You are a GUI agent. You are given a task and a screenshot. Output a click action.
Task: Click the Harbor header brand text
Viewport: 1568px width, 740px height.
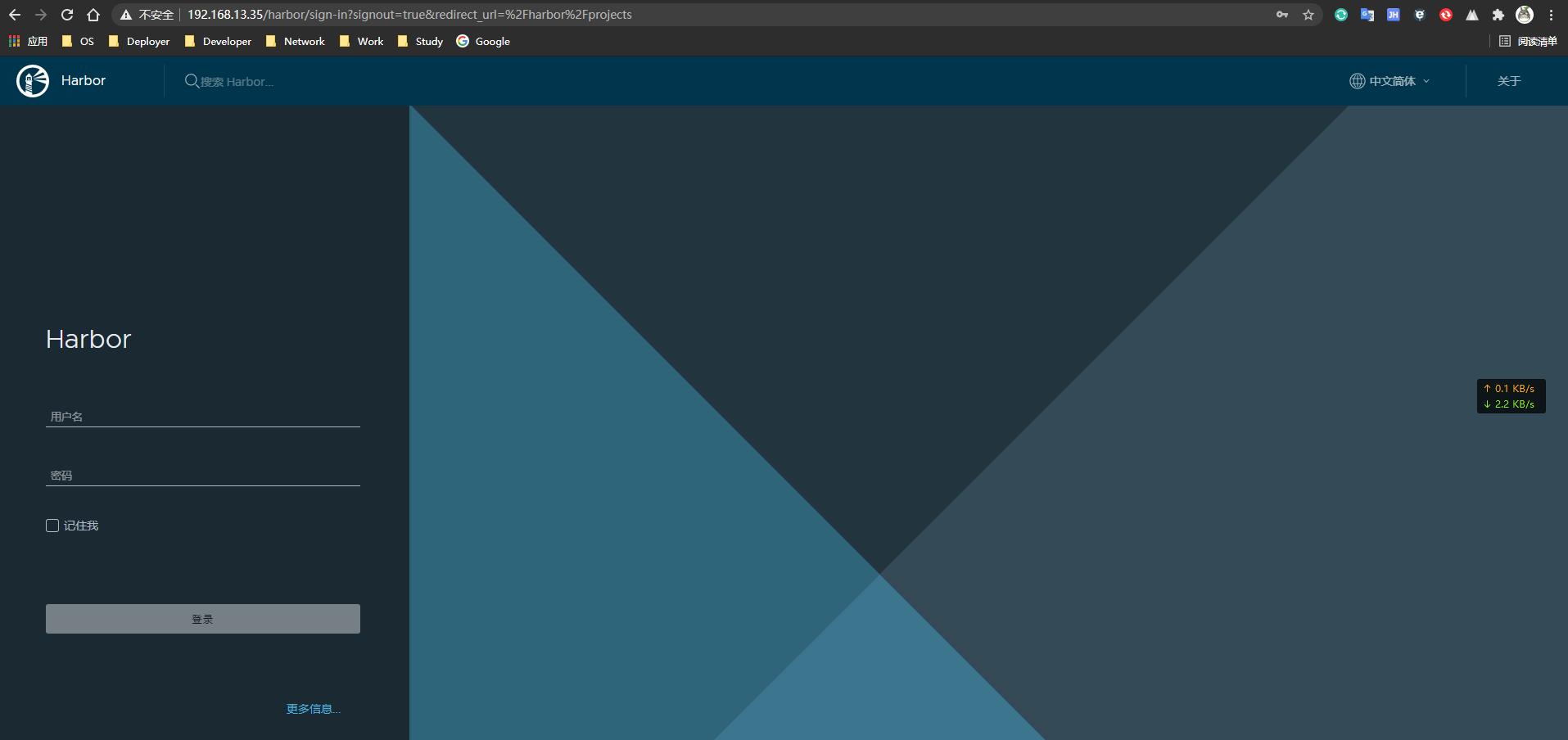84,80
